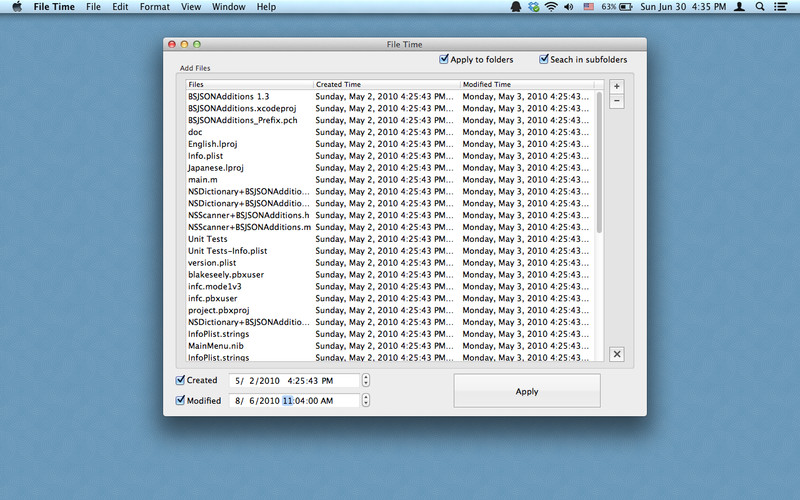The image size is (800, 500).
Task: Select the Unit Tests-Info.plist row
Action: (390, 251)
